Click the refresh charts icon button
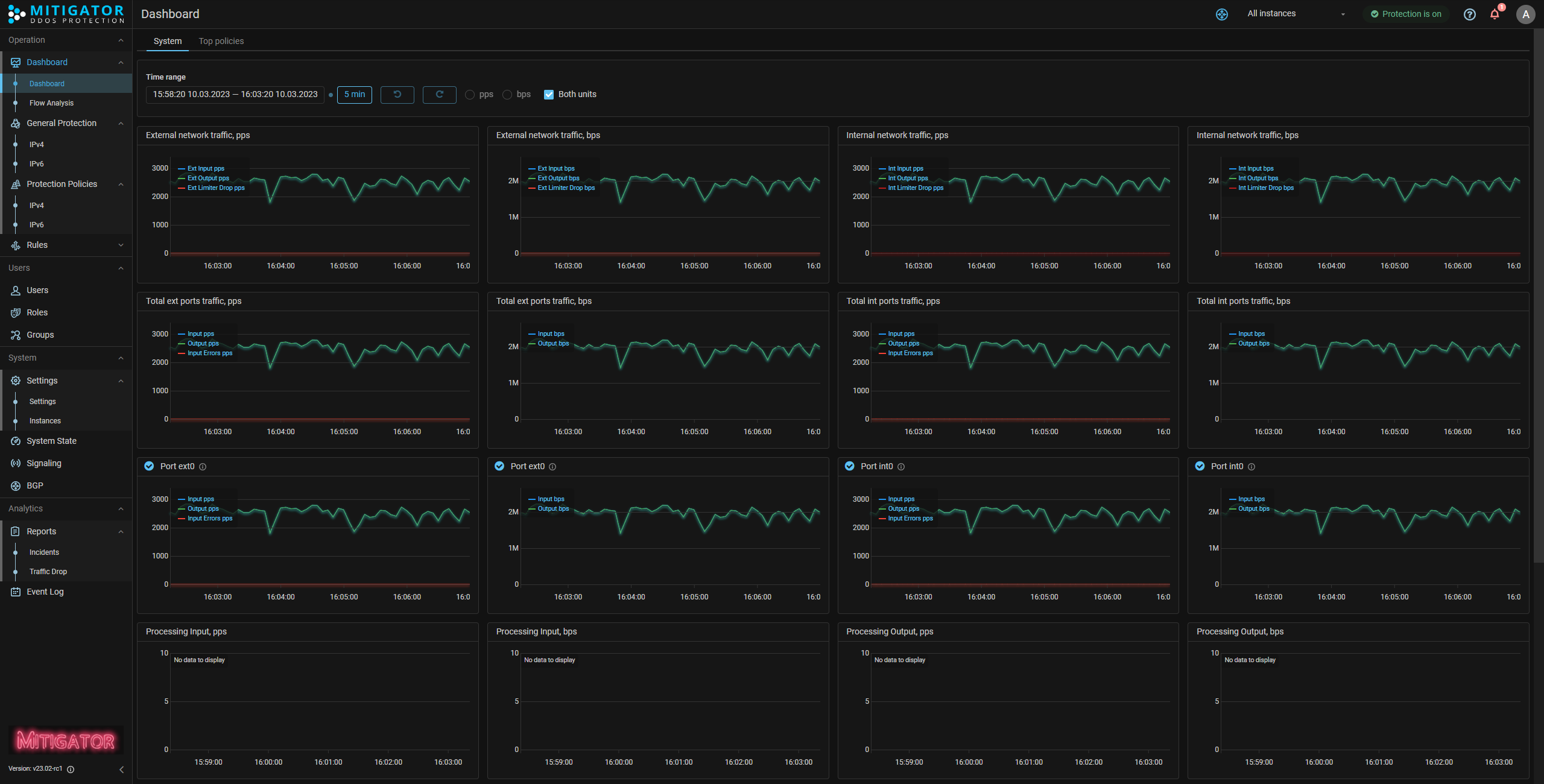The image size is (1544, 784). [x=439, y=95]
